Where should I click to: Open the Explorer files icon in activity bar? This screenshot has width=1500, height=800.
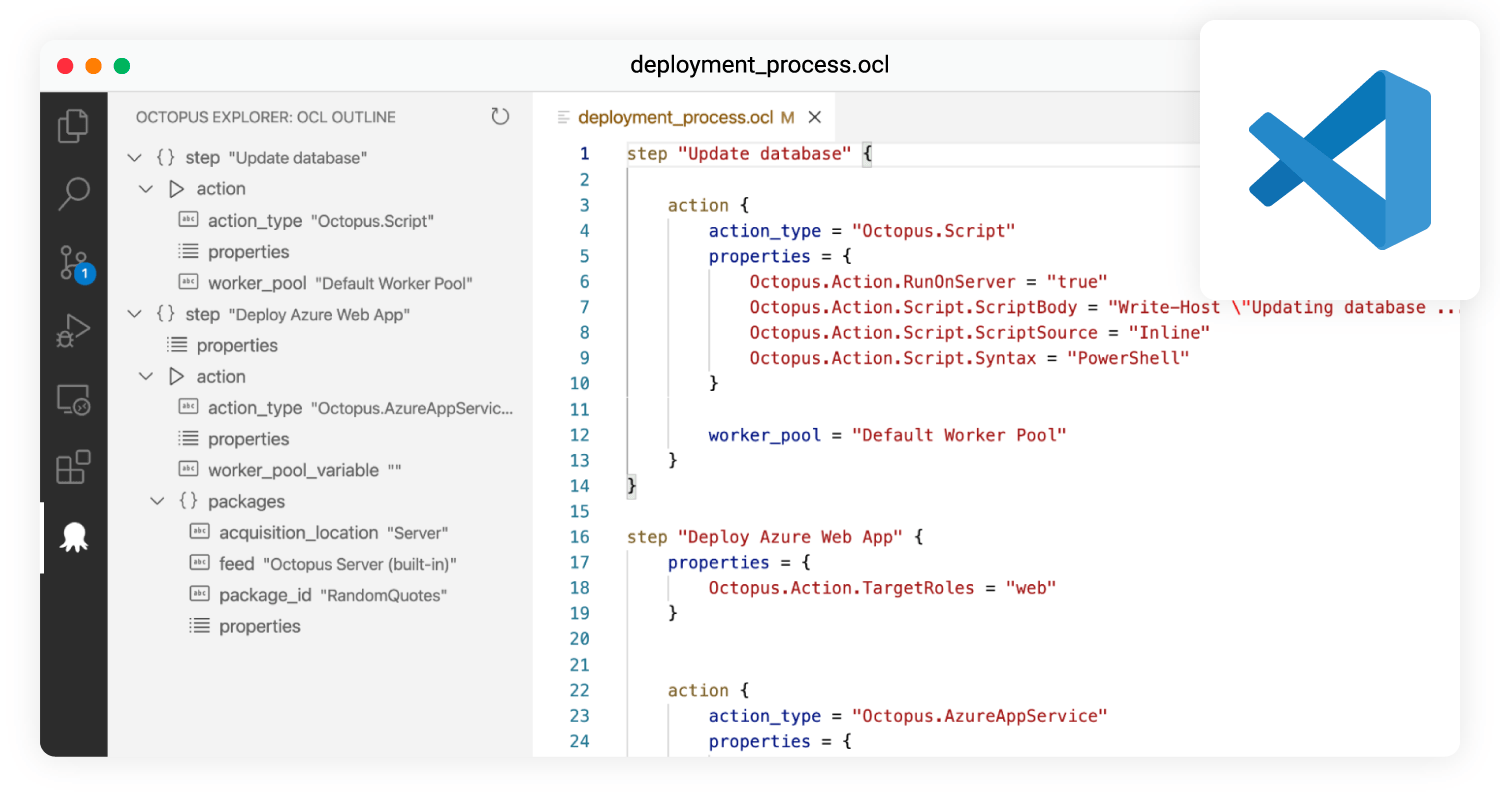73,125
